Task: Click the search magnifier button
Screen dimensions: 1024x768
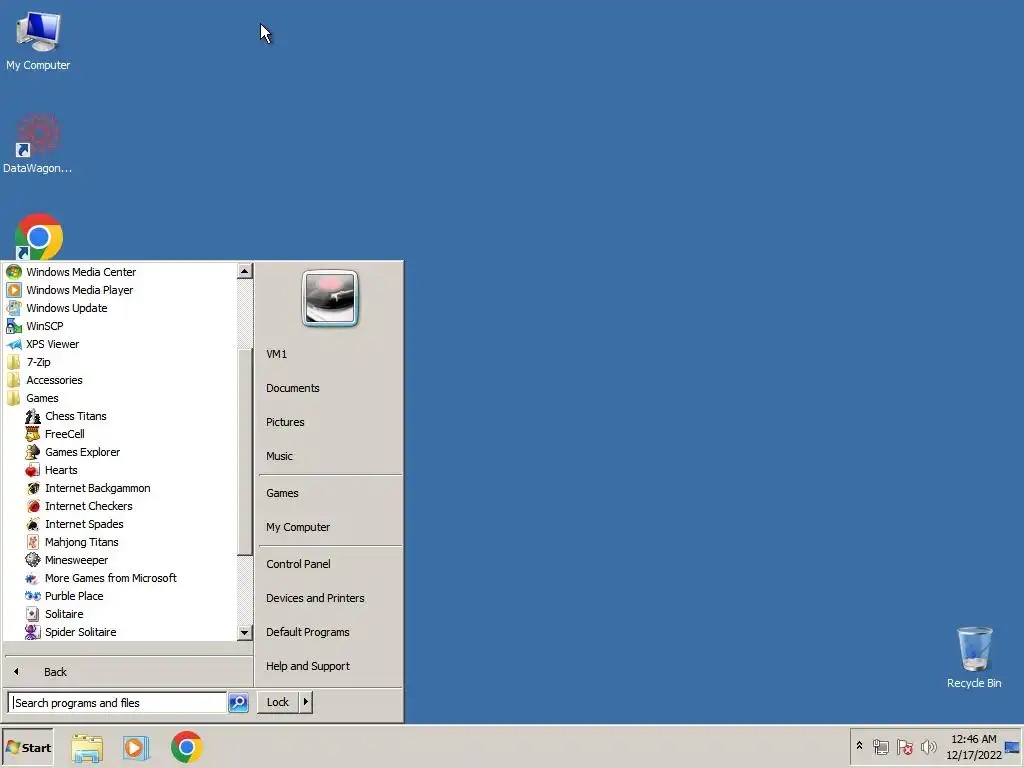Action: (238, 703)
